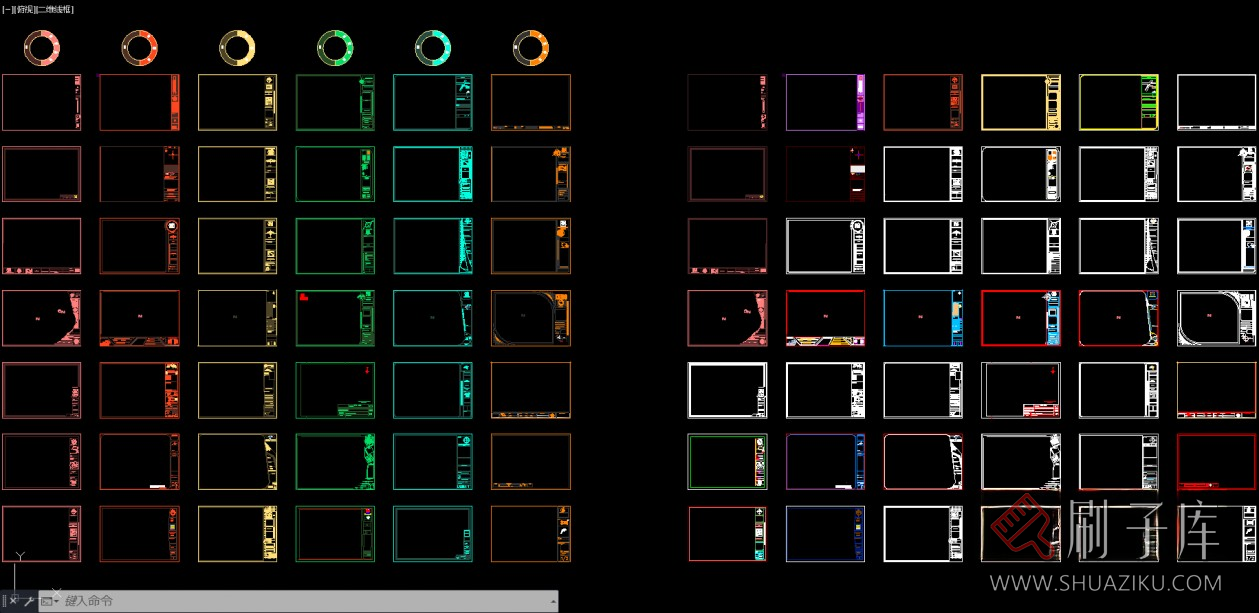This screenshot has height=613, width=1259.
Task: Select the red-orange color ring
Action: 139,47
